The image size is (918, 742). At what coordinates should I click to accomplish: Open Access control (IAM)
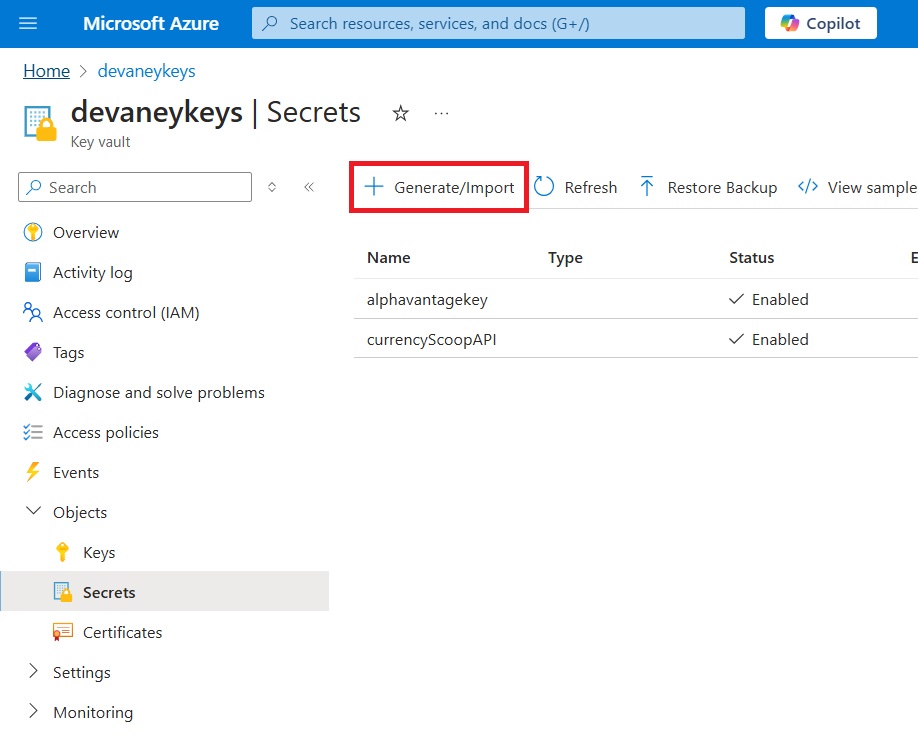click(126, 313)
